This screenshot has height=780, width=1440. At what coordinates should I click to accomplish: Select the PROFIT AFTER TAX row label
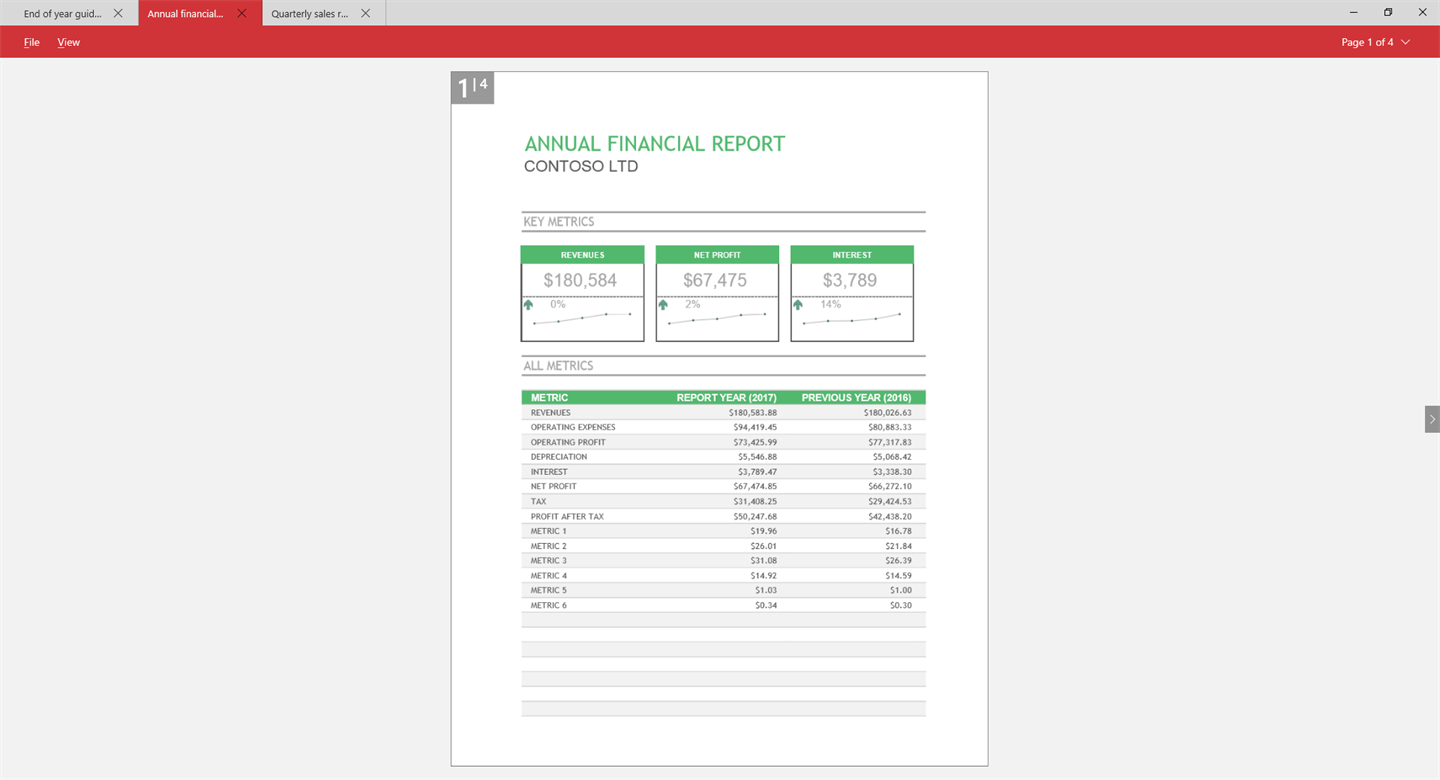click(x=567, y=517)
